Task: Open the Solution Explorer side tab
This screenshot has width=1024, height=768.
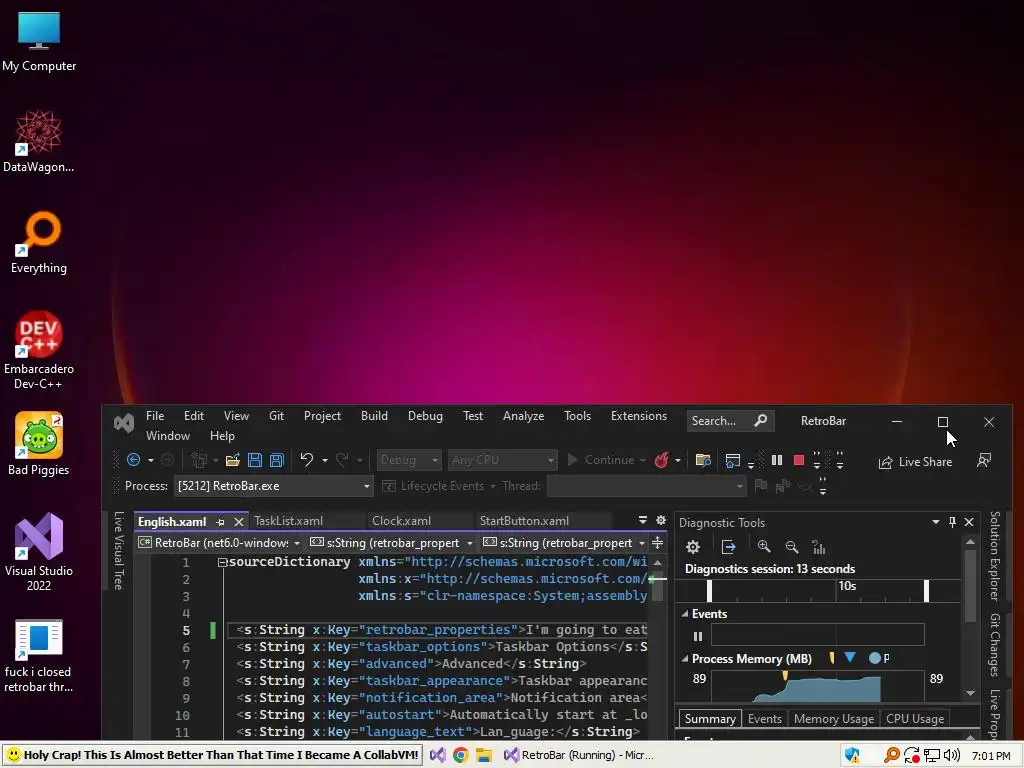Action: (995, 556)
